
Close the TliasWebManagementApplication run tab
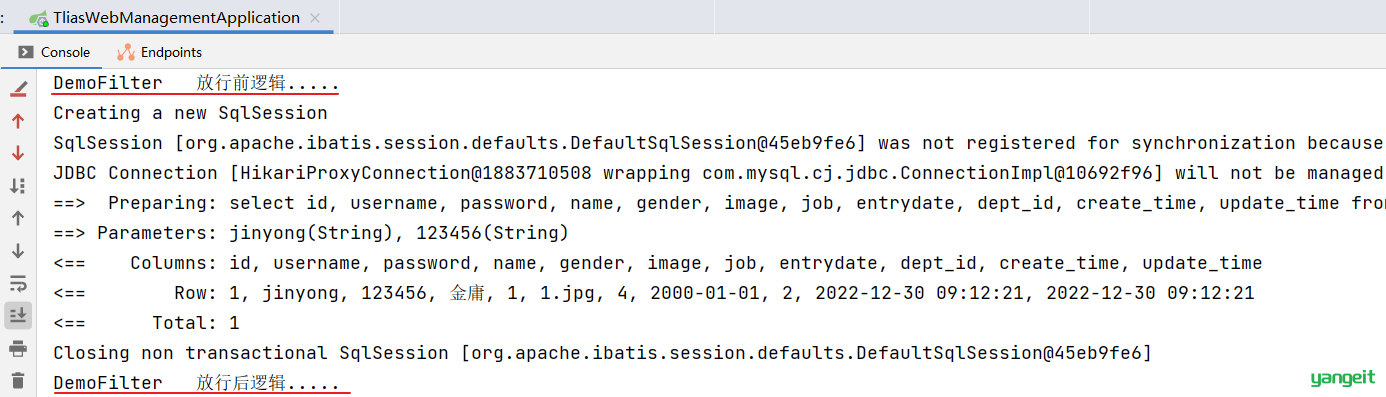pos(317,18)
